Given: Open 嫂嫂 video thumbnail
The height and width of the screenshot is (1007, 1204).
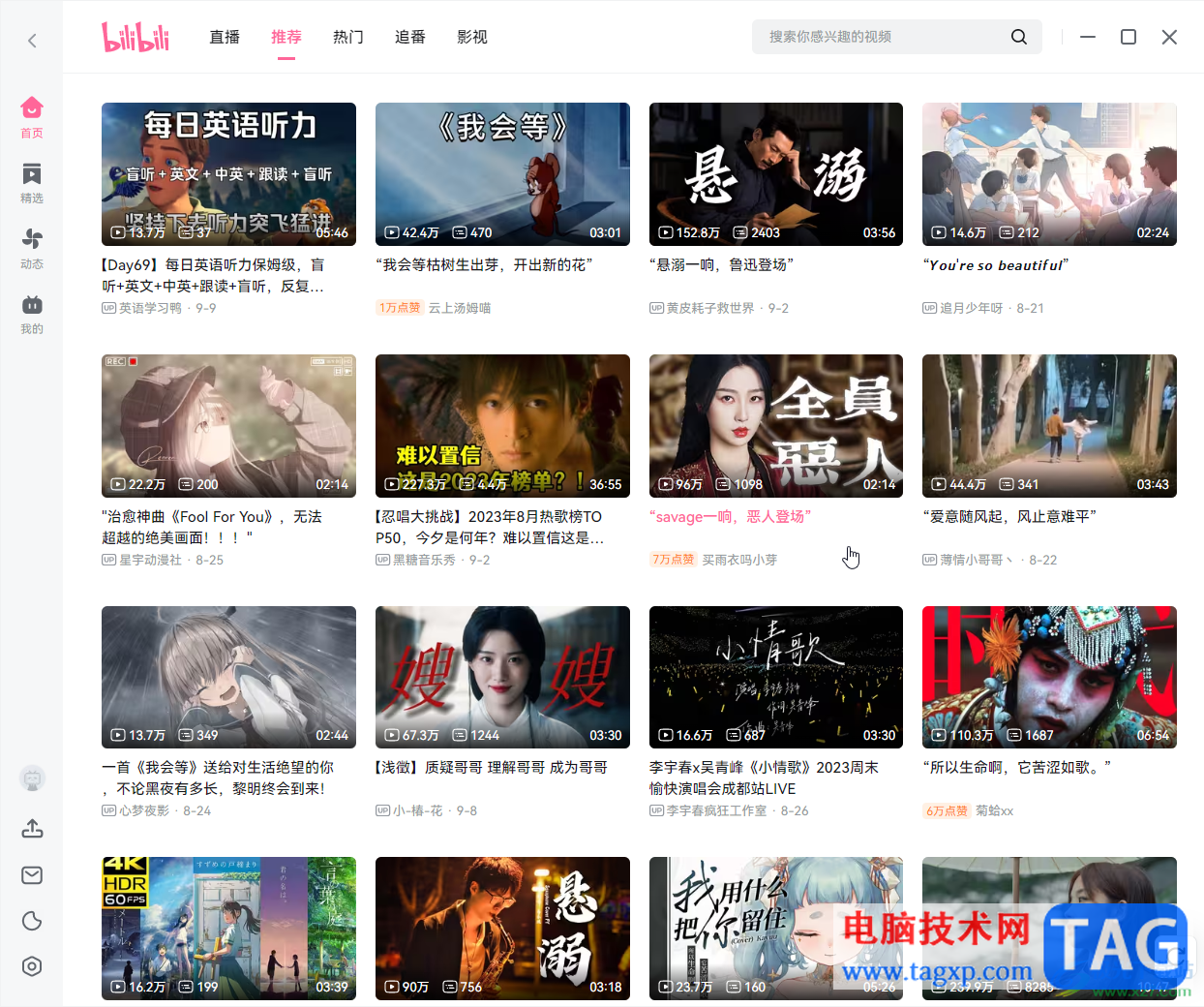Looking at the screenshot, I should click(x=502, y=677).
